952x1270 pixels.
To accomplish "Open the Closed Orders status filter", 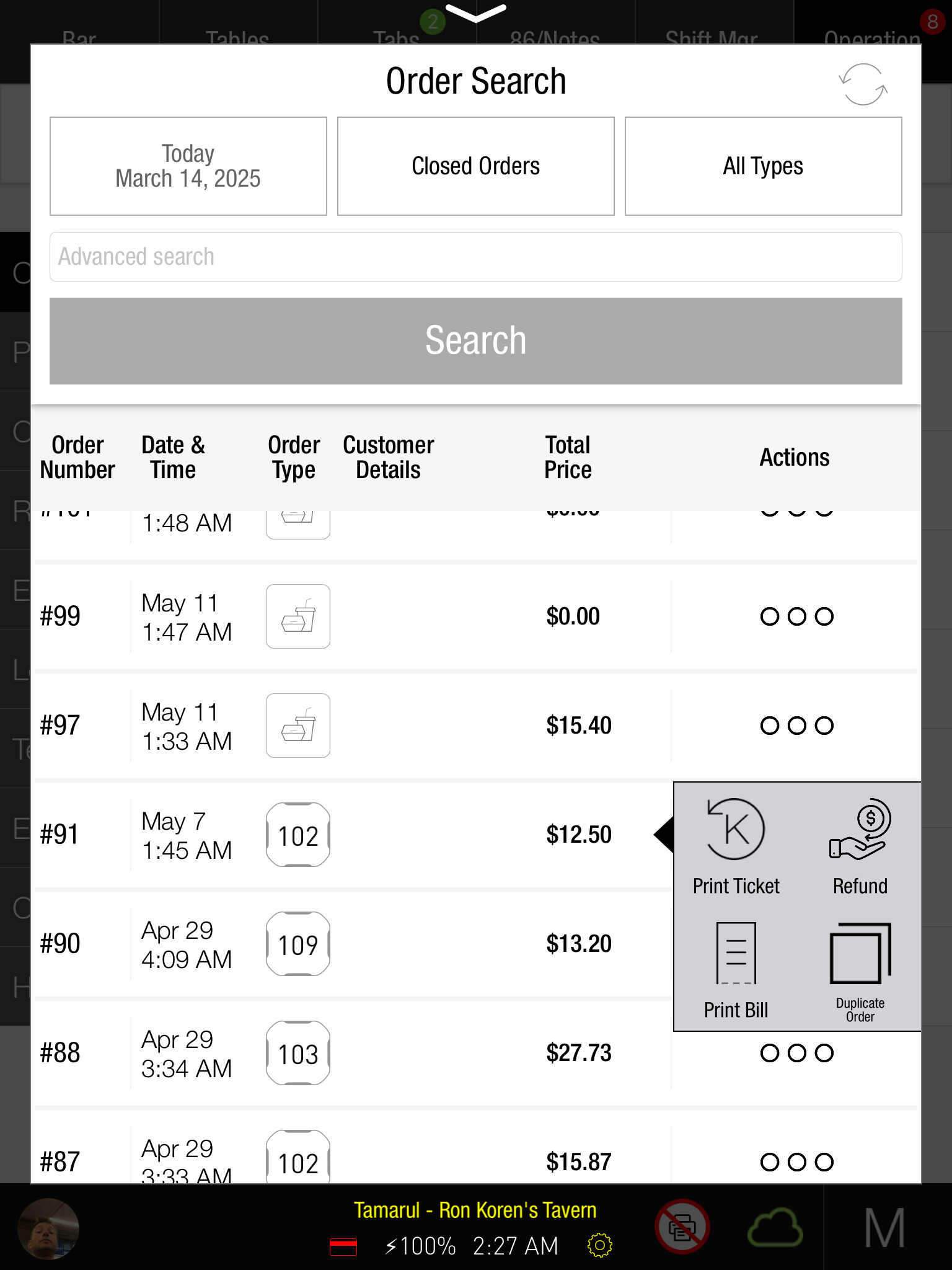I will 476,166.
